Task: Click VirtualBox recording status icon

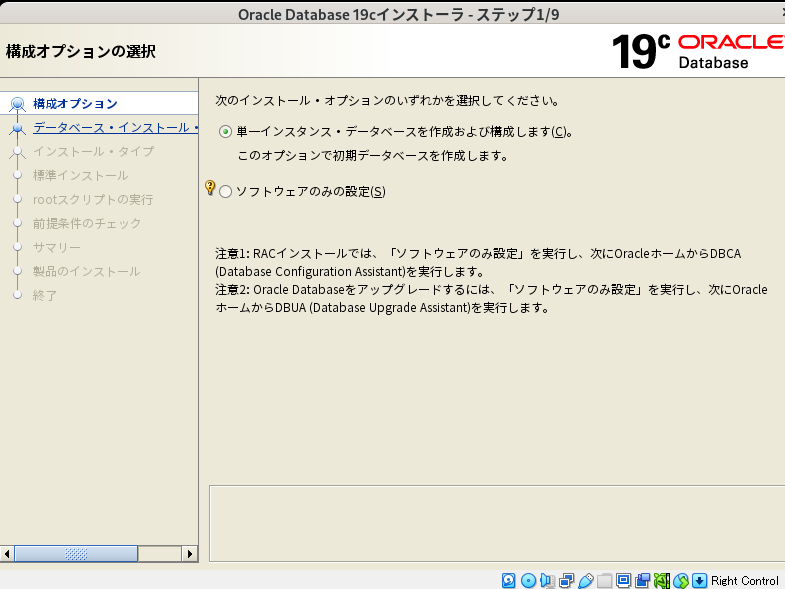Action: point(642,580)
